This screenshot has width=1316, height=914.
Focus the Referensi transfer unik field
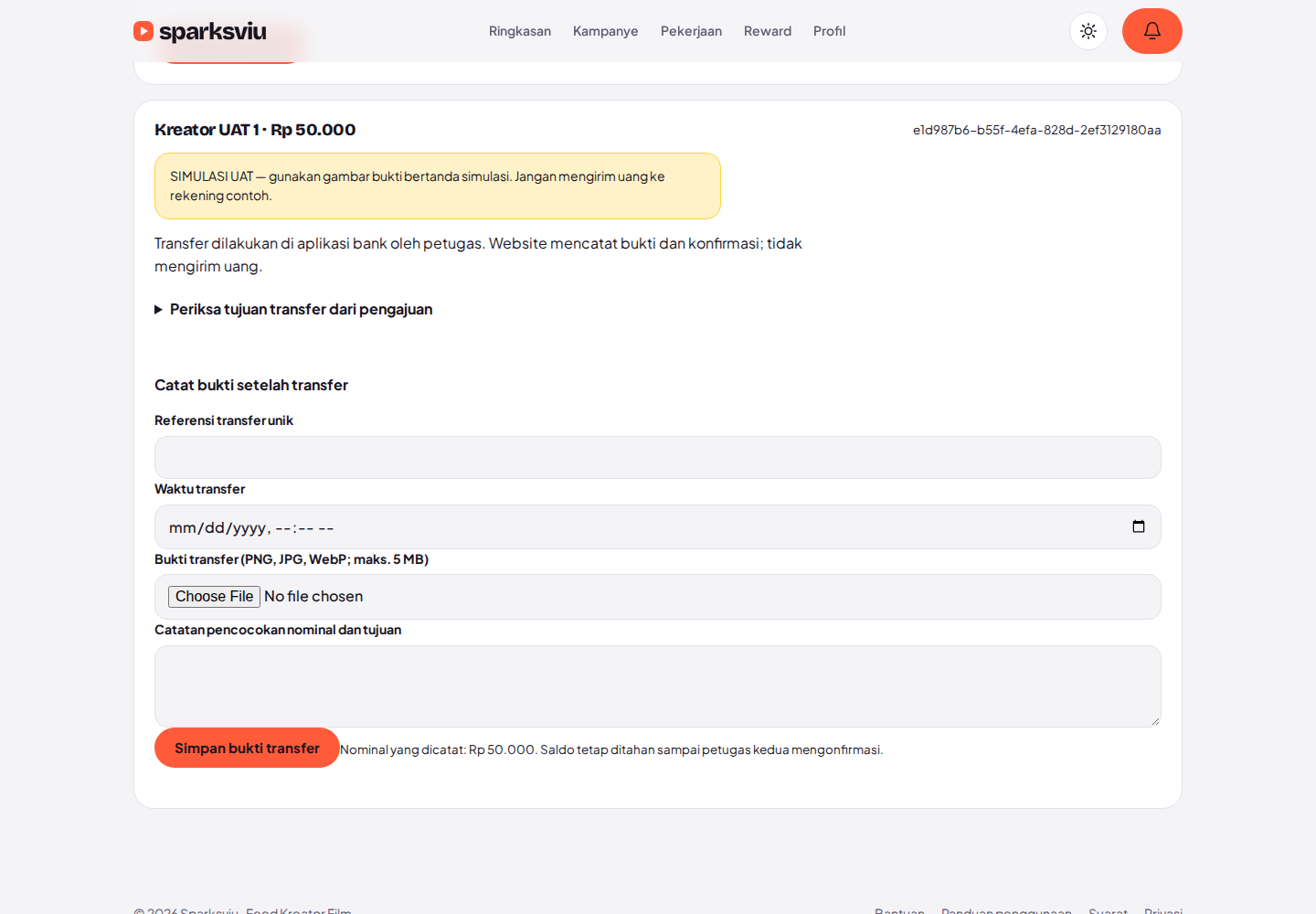coord(658,457)
